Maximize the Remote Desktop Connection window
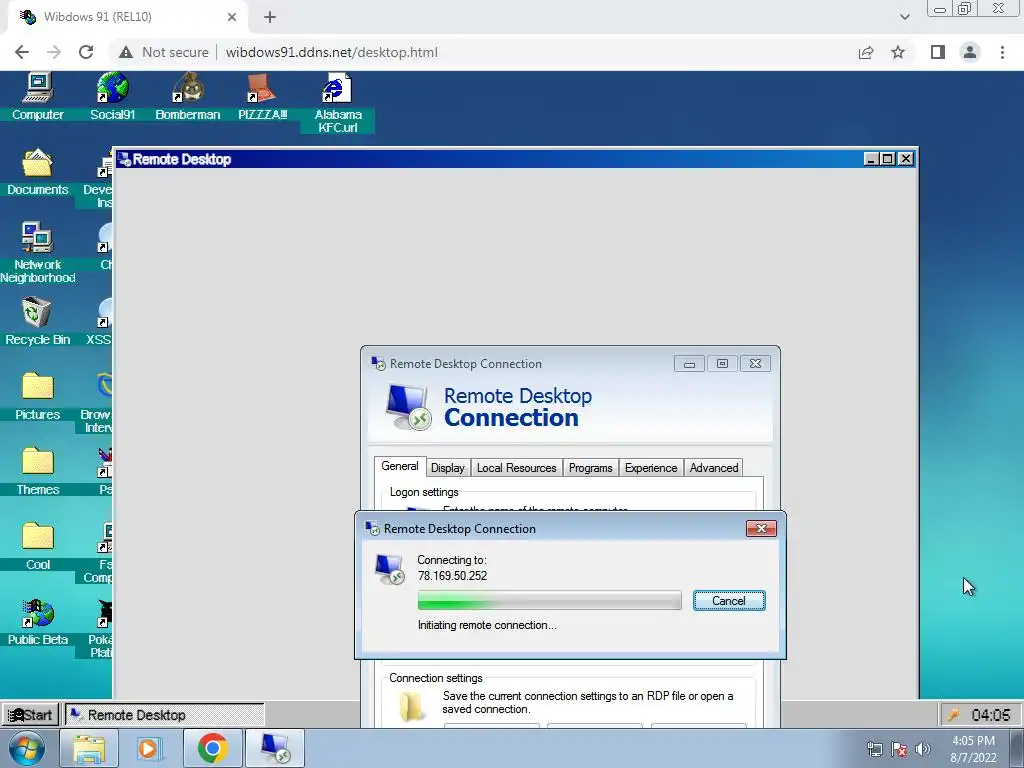This screenshot has height=768, width=1024. (722, 364)
